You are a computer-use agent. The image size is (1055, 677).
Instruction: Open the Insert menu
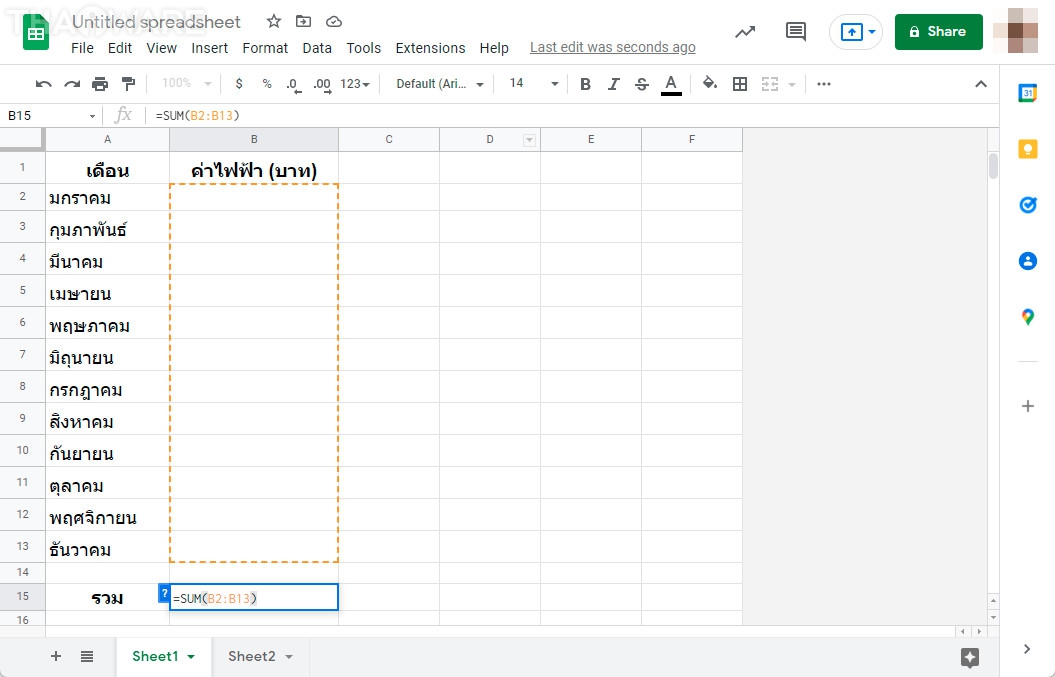[209, 48]
